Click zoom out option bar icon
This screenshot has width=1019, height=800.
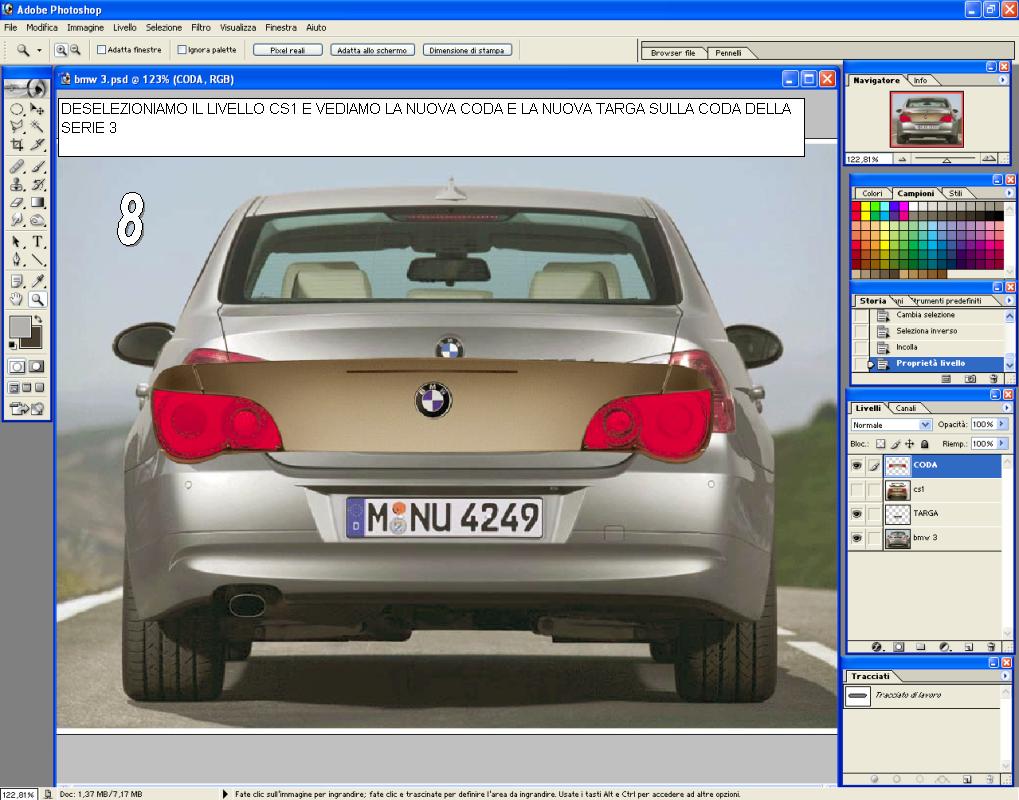(75, 50)
